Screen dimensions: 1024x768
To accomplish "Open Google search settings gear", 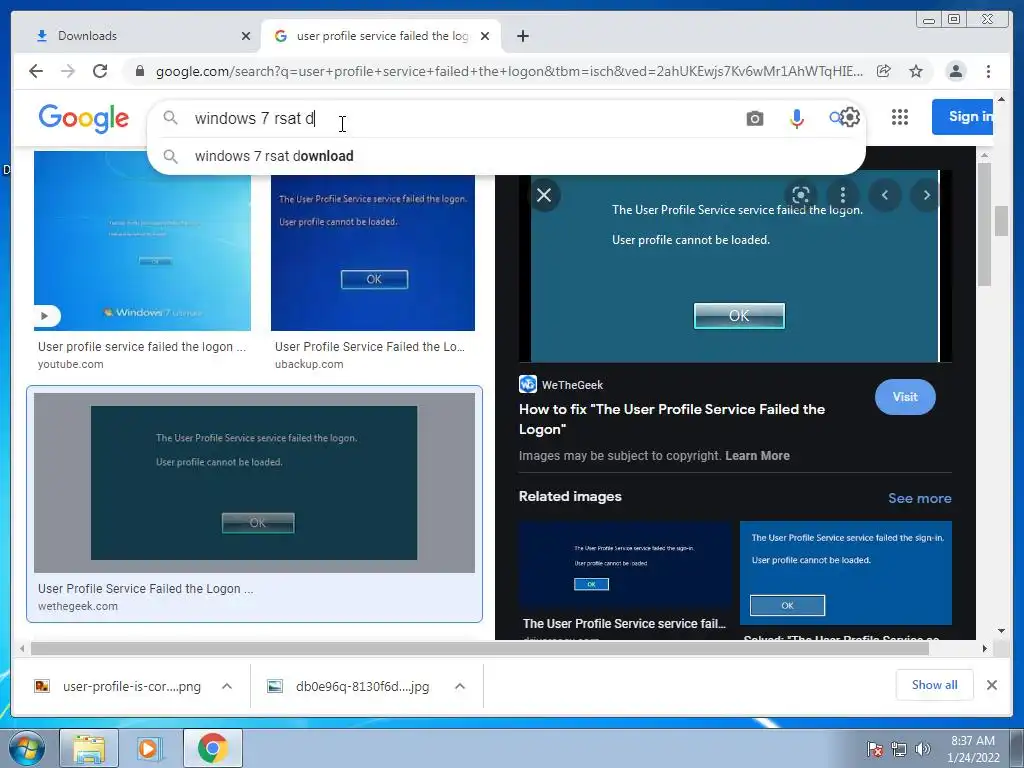I will click(x=850, y=118).
